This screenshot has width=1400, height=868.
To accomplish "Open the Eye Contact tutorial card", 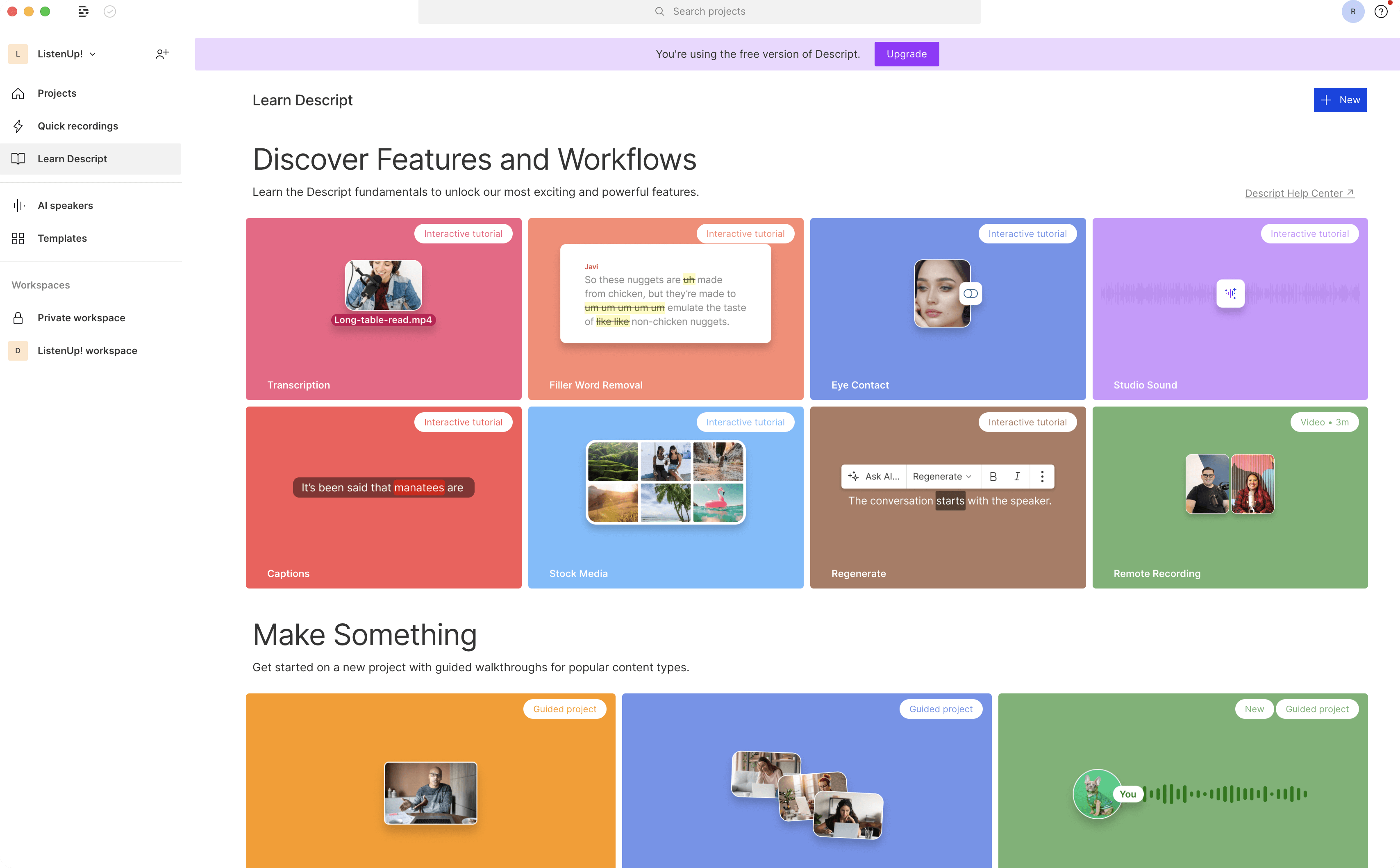I will pyautogui.click(x=948, y=309).
